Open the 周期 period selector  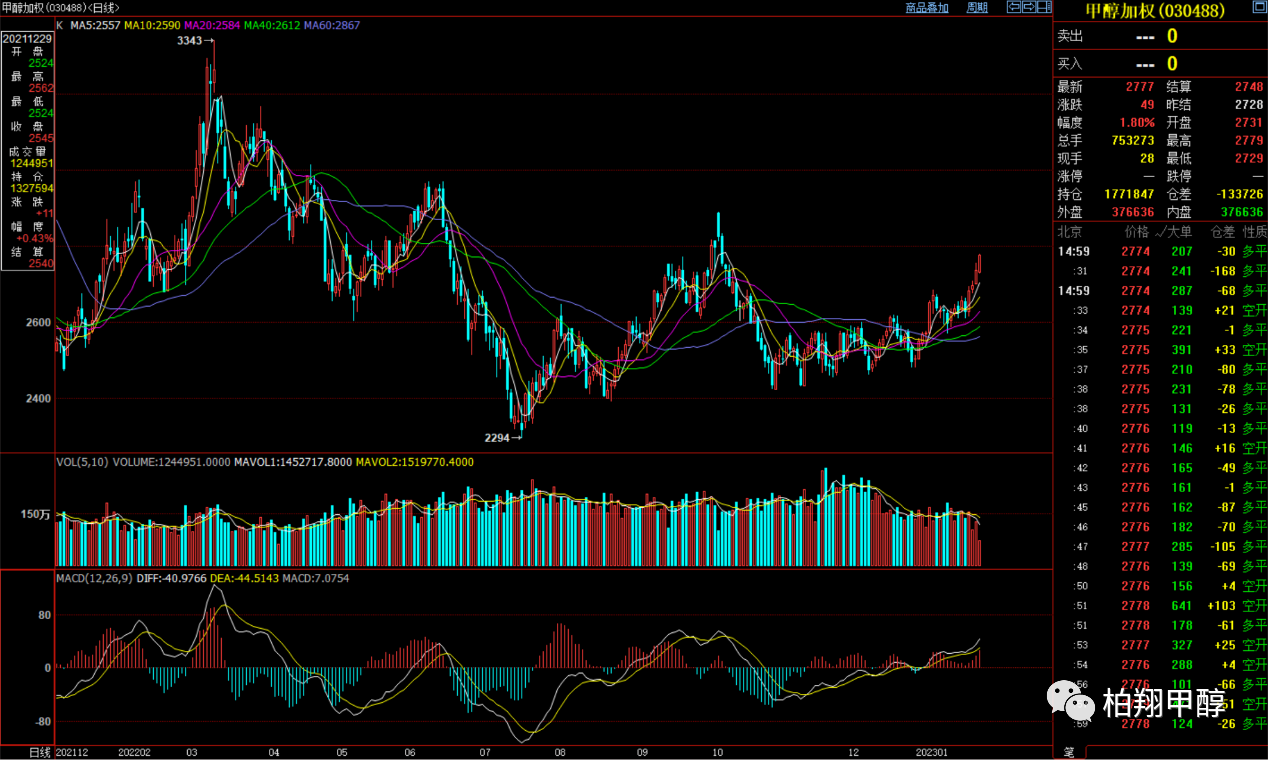coord(977,8)
